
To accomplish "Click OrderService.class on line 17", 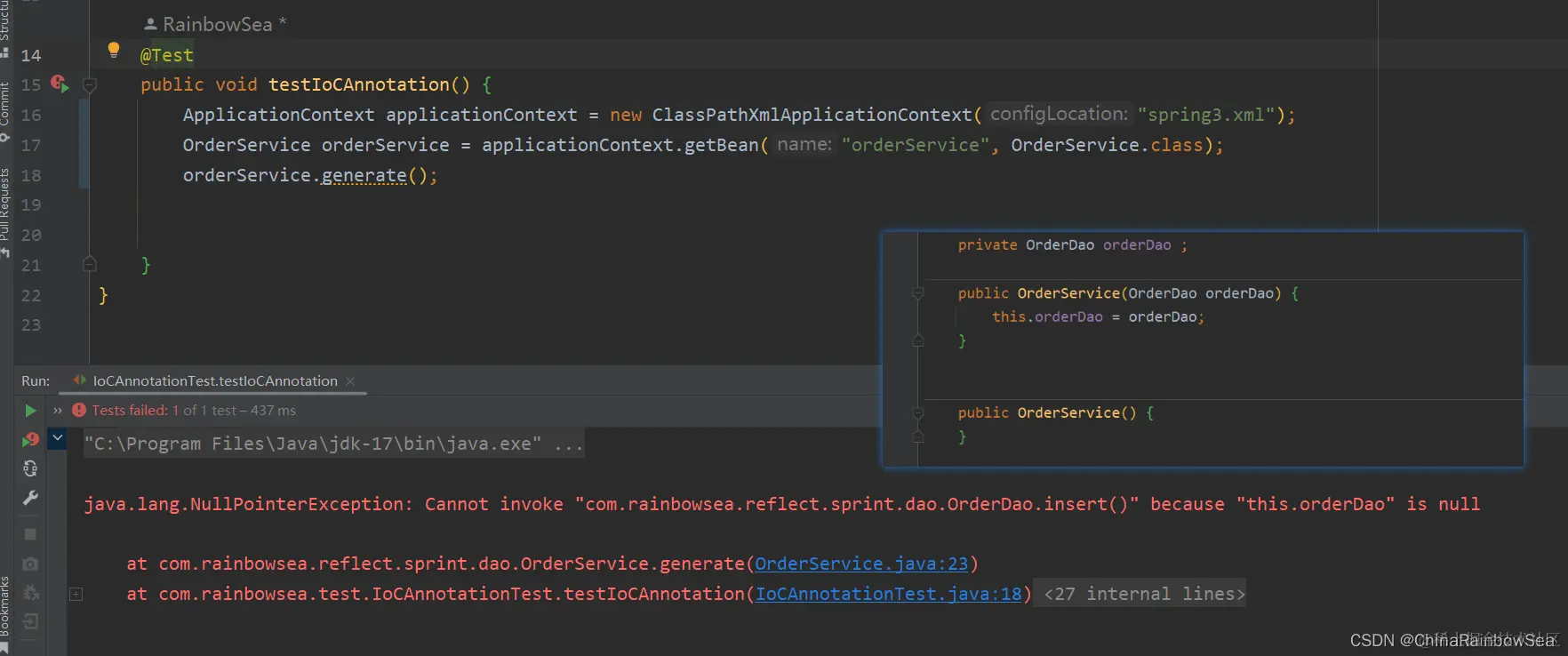I will [x=1108, y=145].
